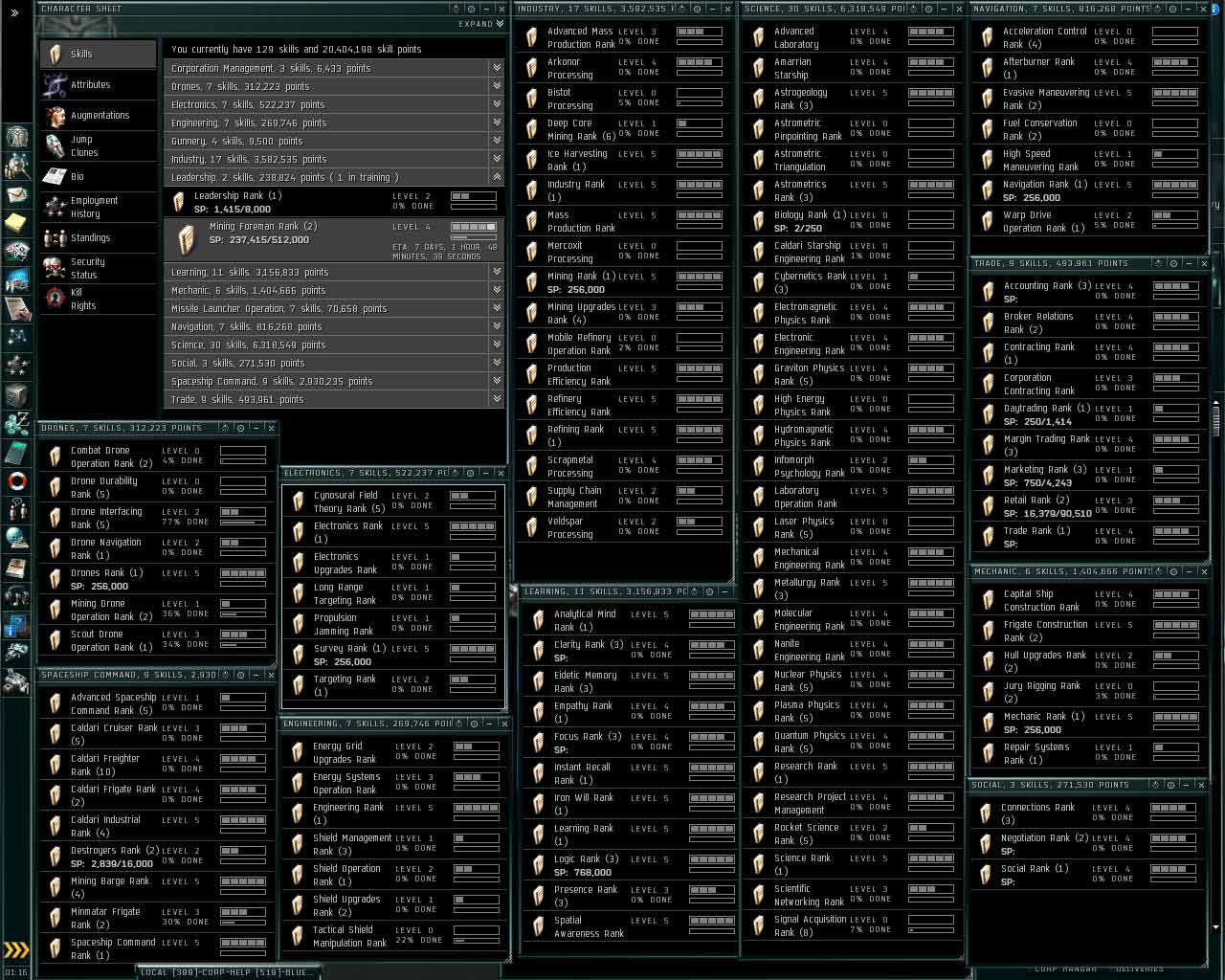Expand the Corporation Management skill group
Screen dimensions: 1225x980
pos(497,68)
